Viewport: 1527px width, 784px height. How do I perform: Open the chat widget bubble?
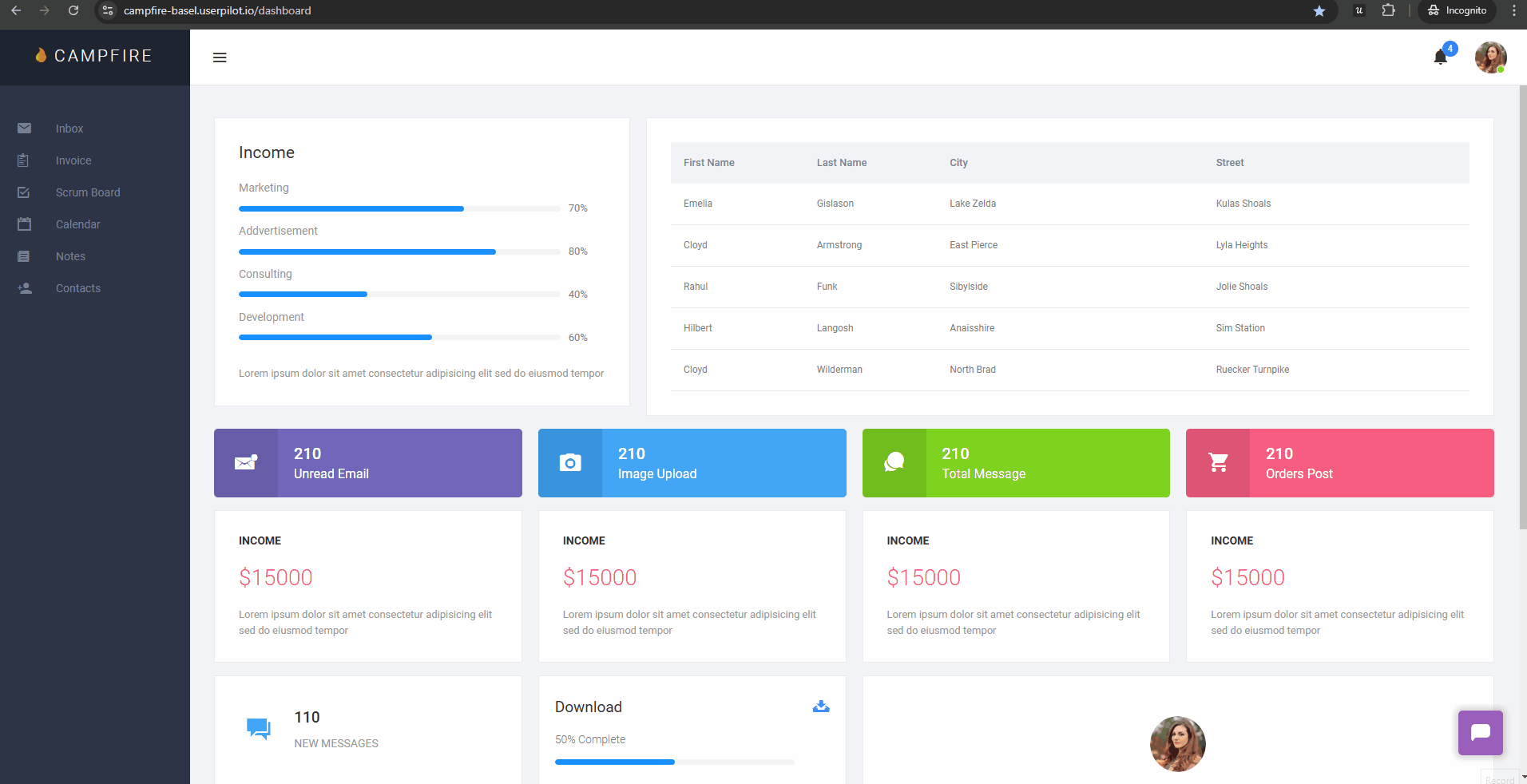tap(1480, 732)
